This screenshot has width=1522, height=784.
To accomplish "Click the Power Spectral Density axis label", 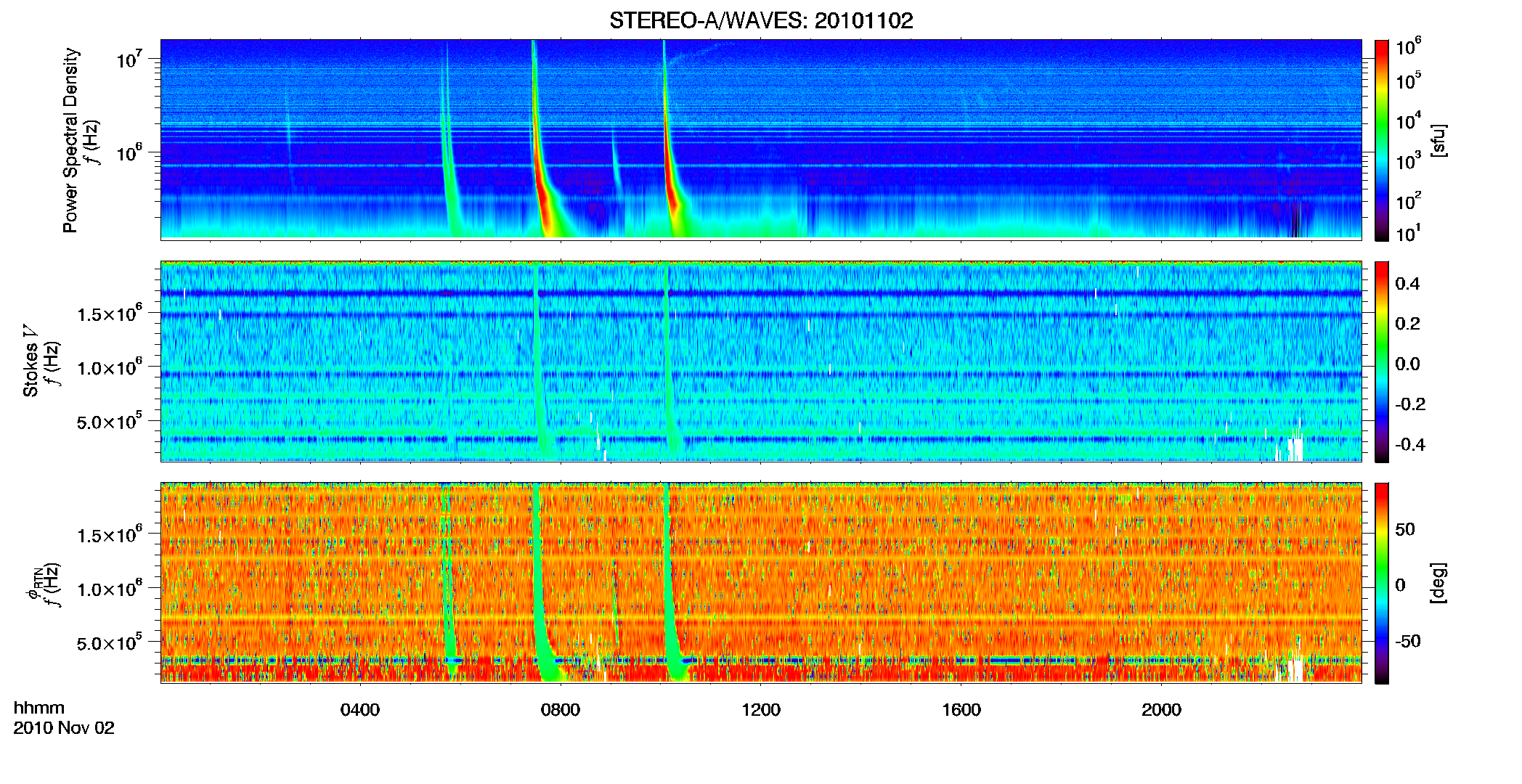I will [70, 140].
